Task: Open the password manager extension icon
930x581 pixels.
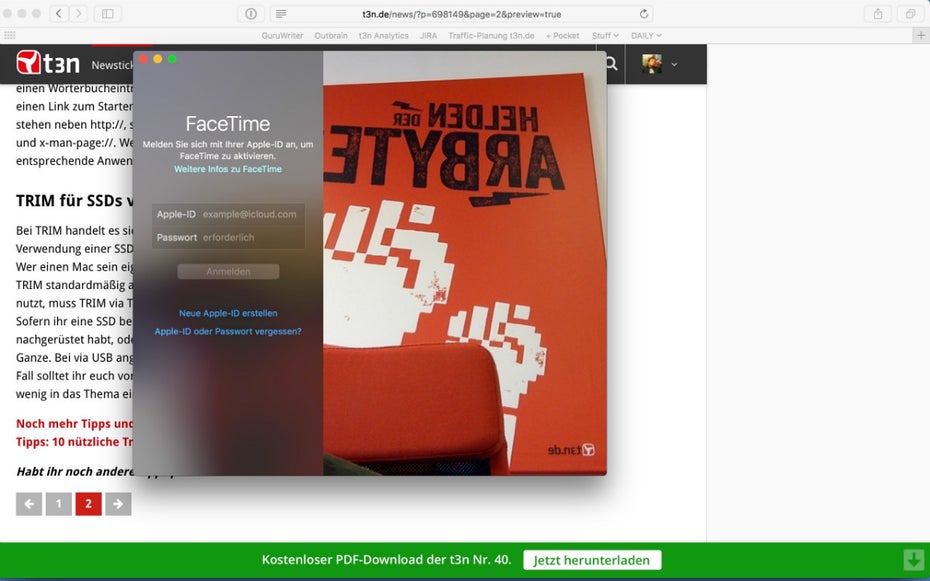Action: click(251, 14)
